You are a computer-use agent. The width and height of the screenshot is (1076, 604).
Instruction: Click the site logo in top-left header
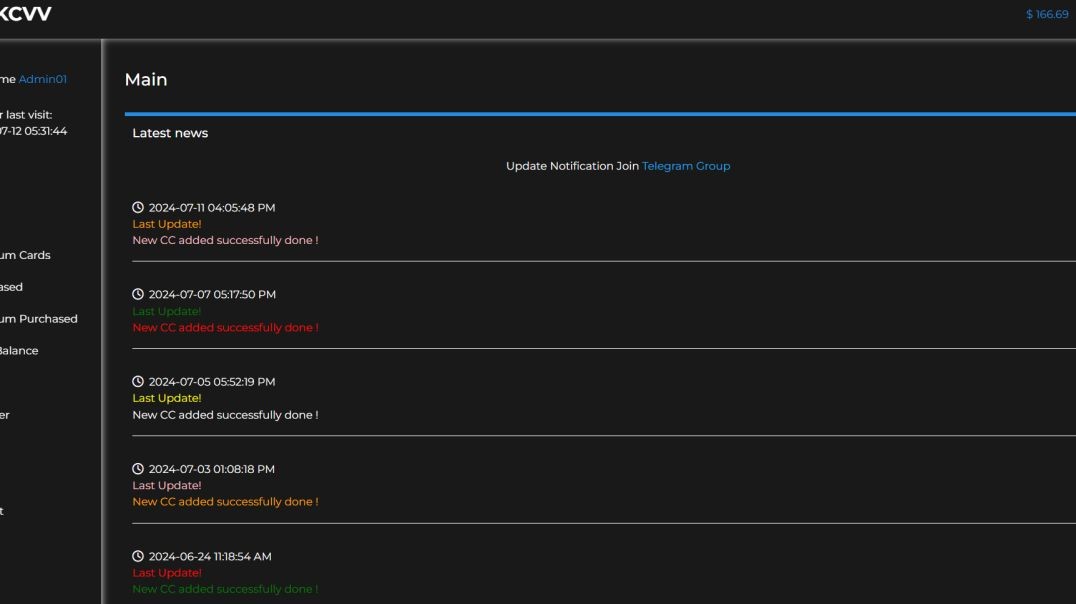[25, 14]
